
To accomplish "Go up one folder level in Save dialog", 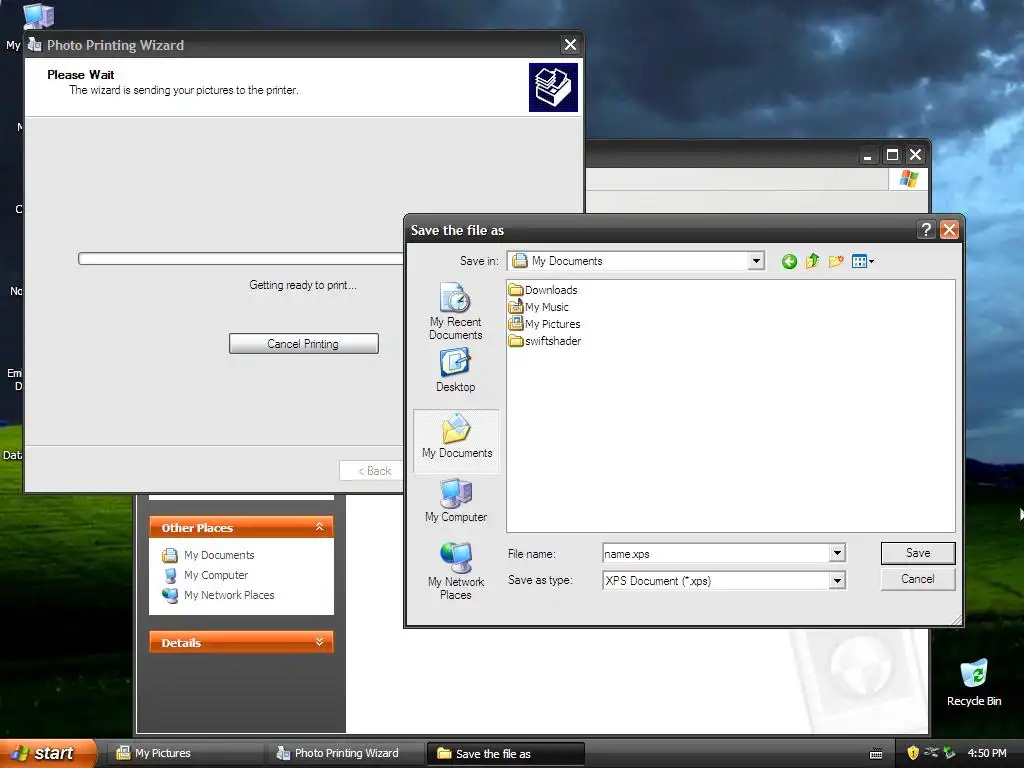I will pyautogui.click(x=812, y=262).
